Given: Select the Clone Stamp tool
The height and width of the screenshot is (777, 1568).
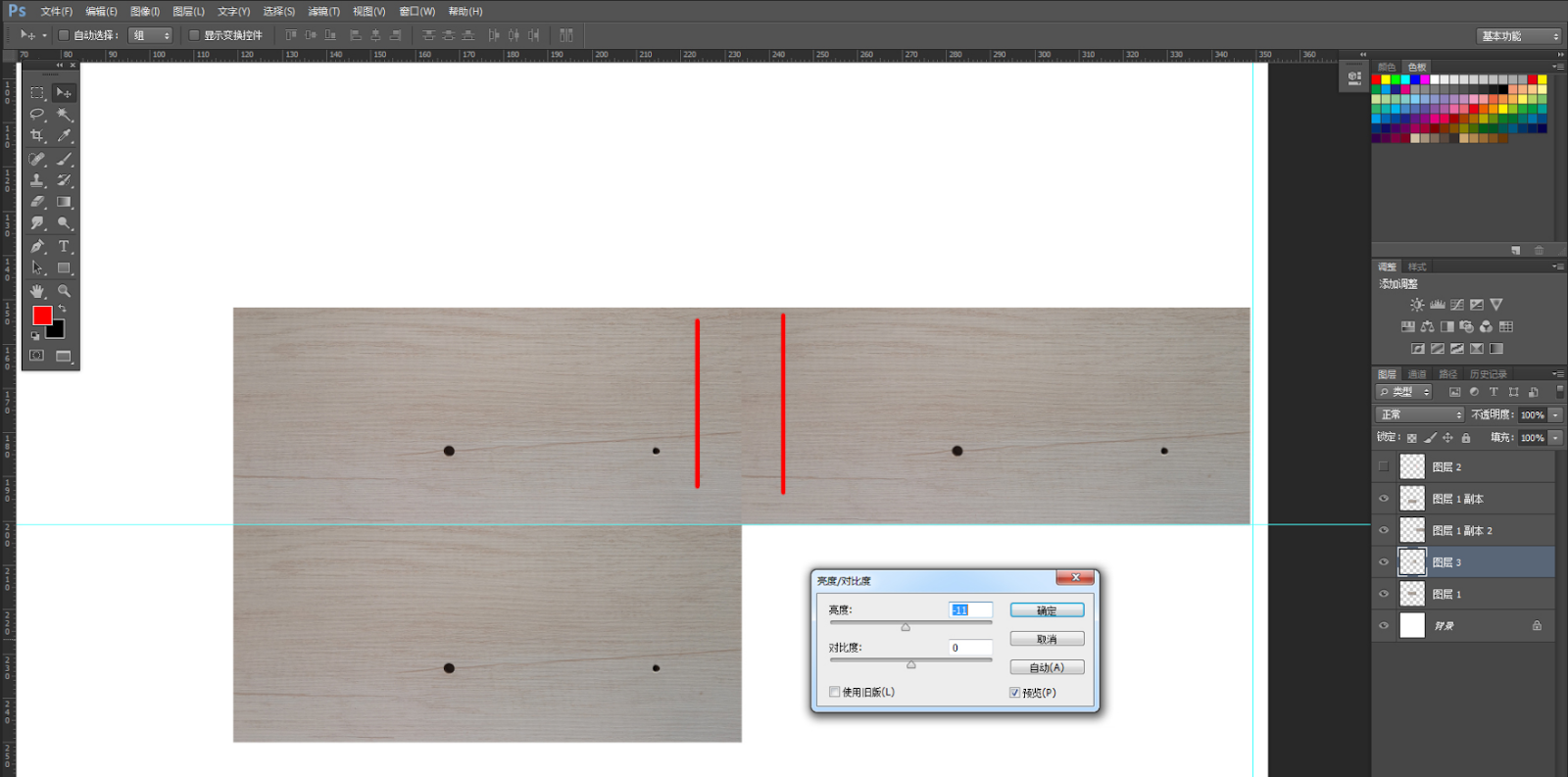Looking at the screenshot, I should point(37,180).
